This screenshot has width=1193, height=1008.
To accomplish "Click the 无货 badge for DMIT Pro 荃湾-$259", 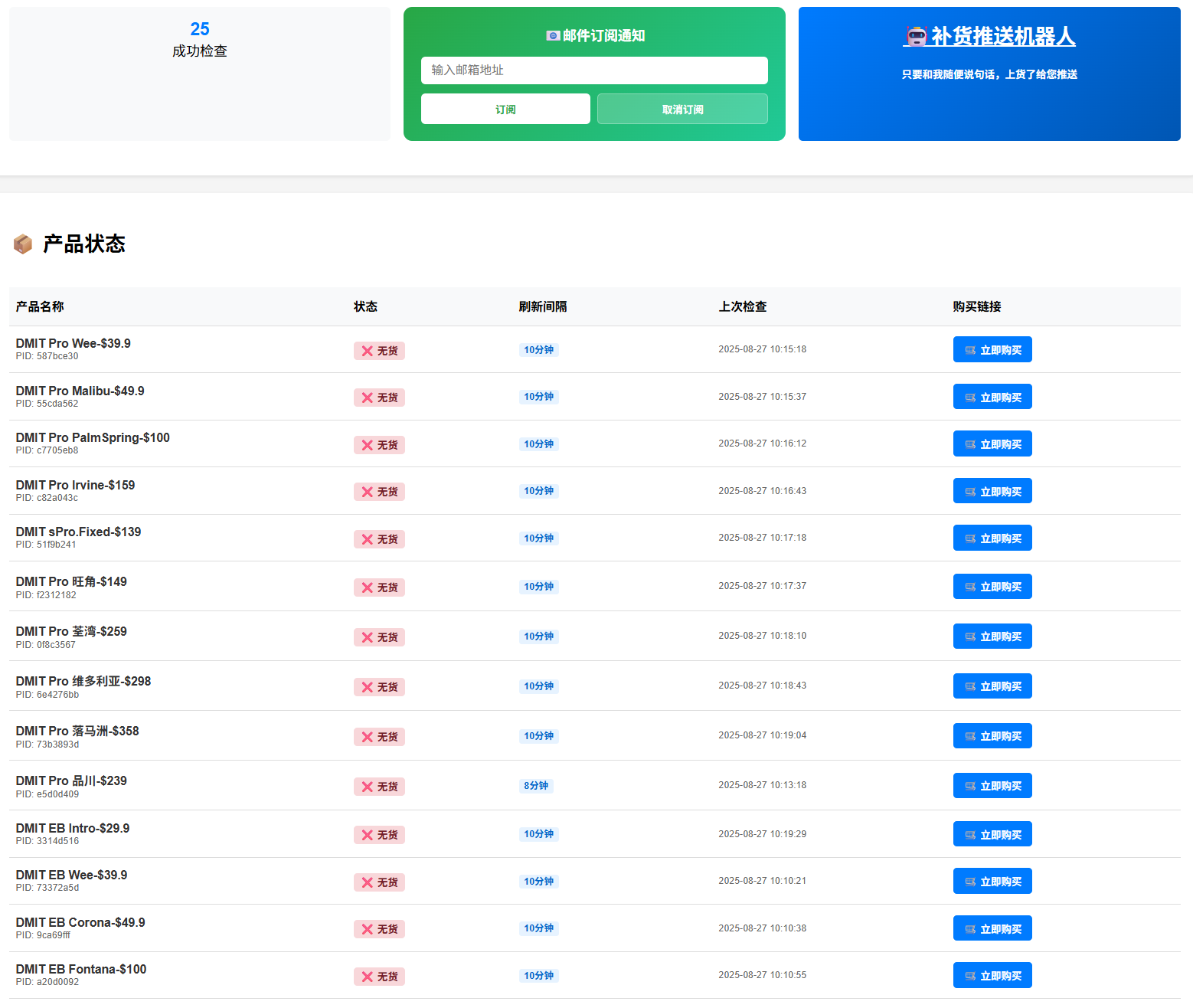I will (379, 637).
